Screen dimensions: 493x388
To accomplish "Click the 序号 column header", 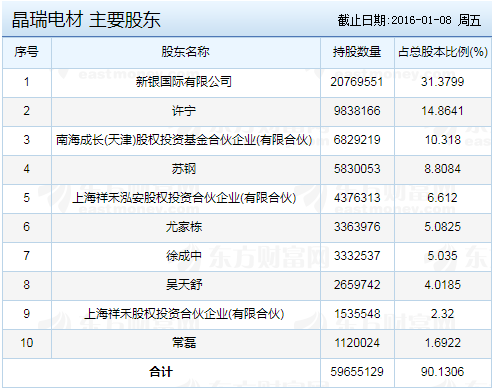I will tap(26, 52).
